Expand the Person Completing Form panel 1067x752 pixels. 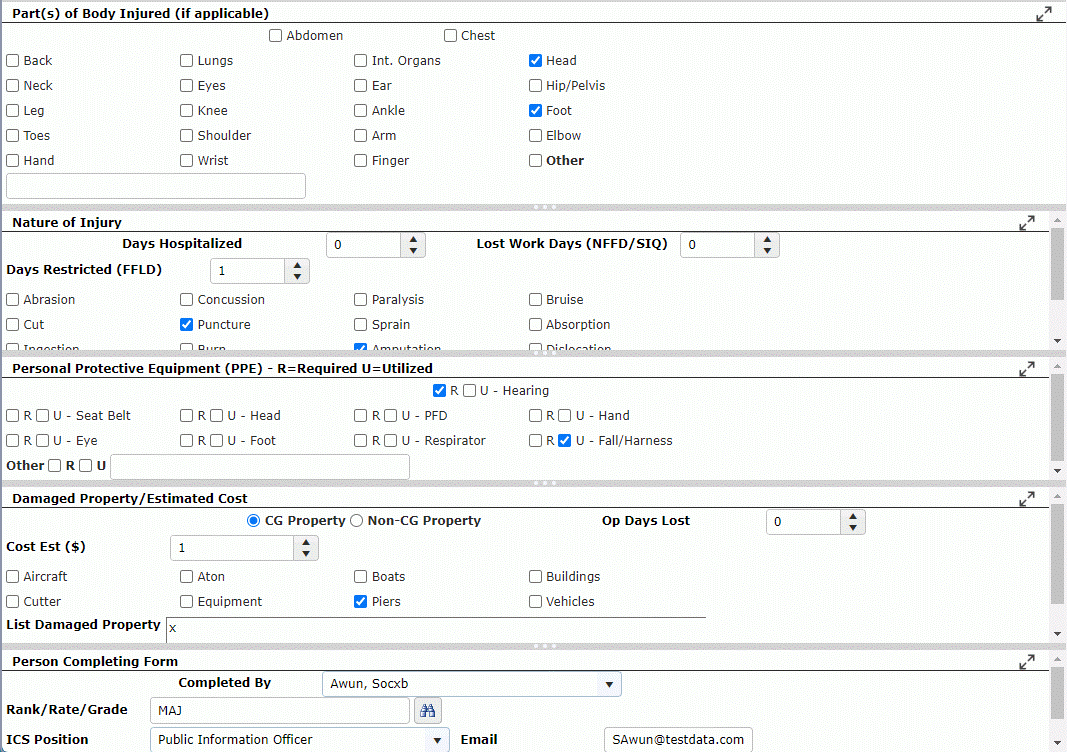coord(1026,662)
